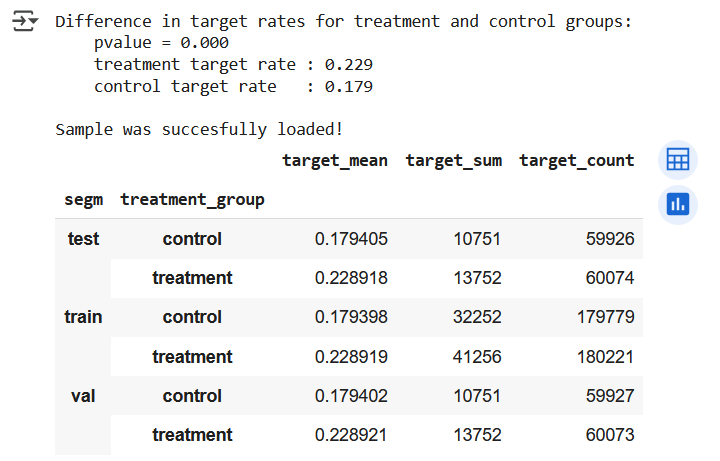
Task: Click the 60073 target_count cell
Action: click(x=609, y=435)
